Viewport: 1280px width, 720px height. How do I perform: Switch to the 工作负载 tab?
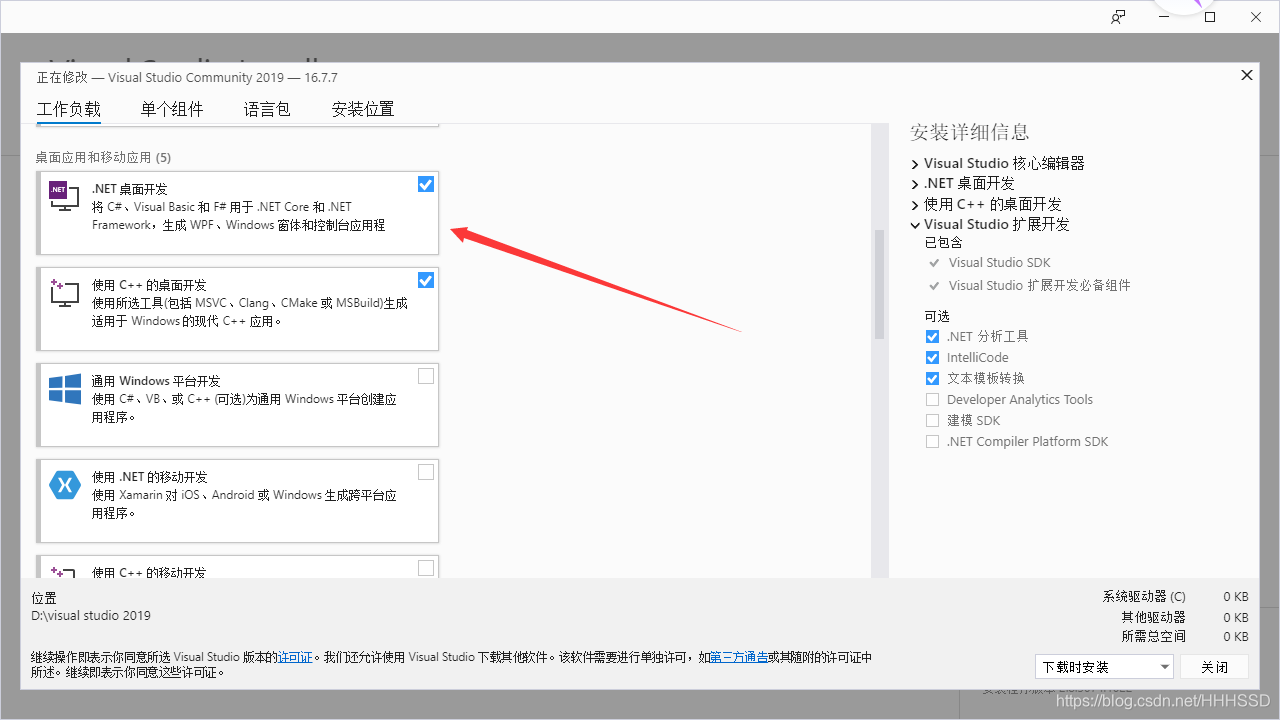69,109
